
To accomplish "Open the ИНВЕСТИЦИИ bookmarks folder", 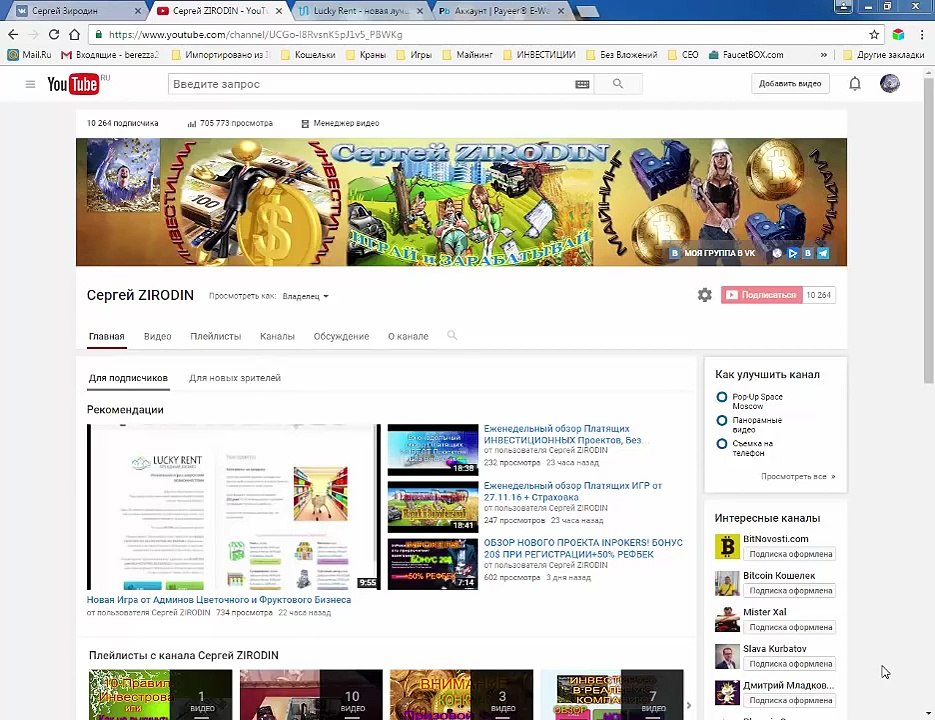I will pos(540,55).
